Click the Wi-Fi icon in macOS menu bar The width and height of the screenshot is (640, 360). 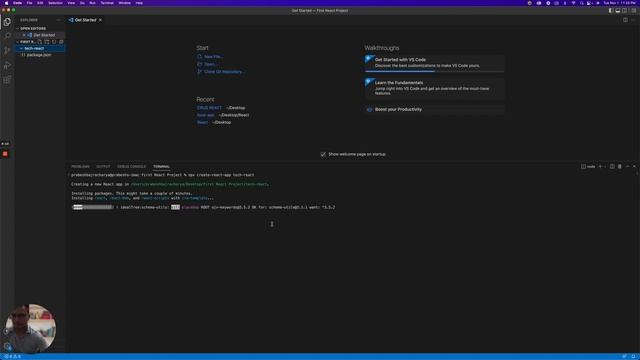[x=573, y=3]
